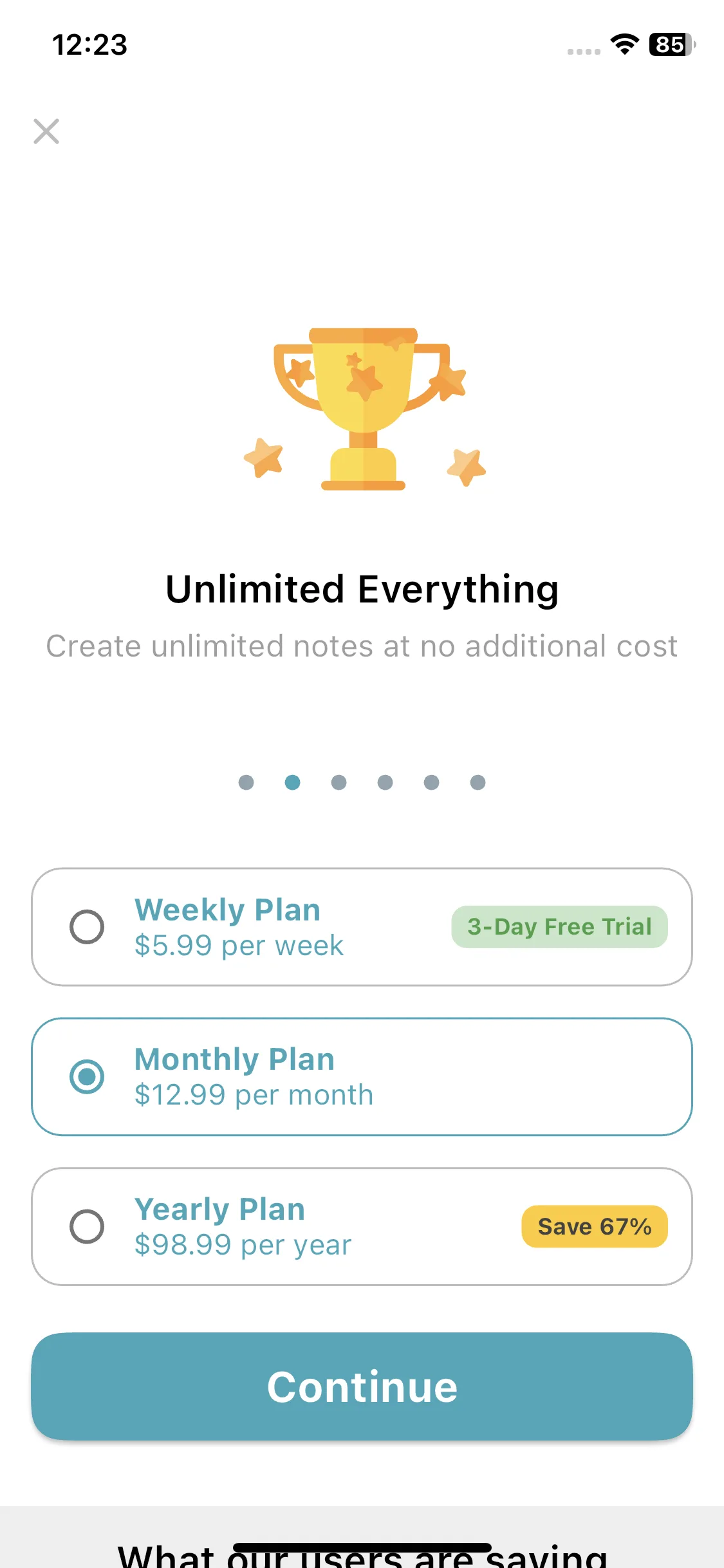
Task: Select the Weekly Plan radio button
Action: click(x=87, y=927)
